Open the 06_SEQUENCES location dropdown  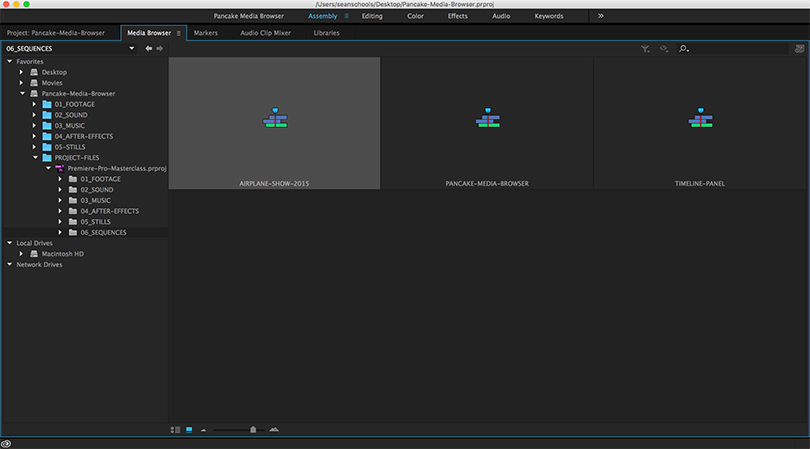(132, 49)
